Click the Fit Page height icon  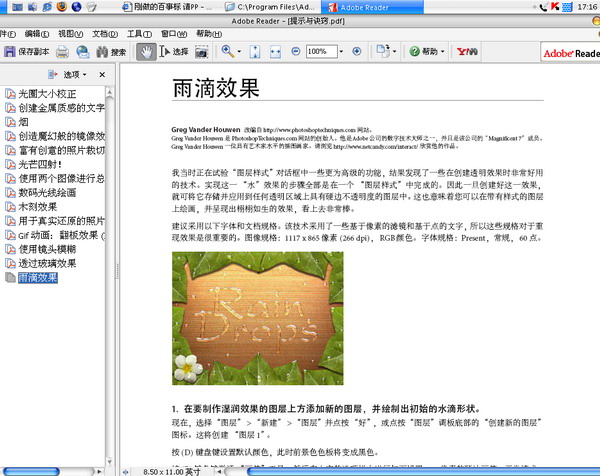pos(255,52)
